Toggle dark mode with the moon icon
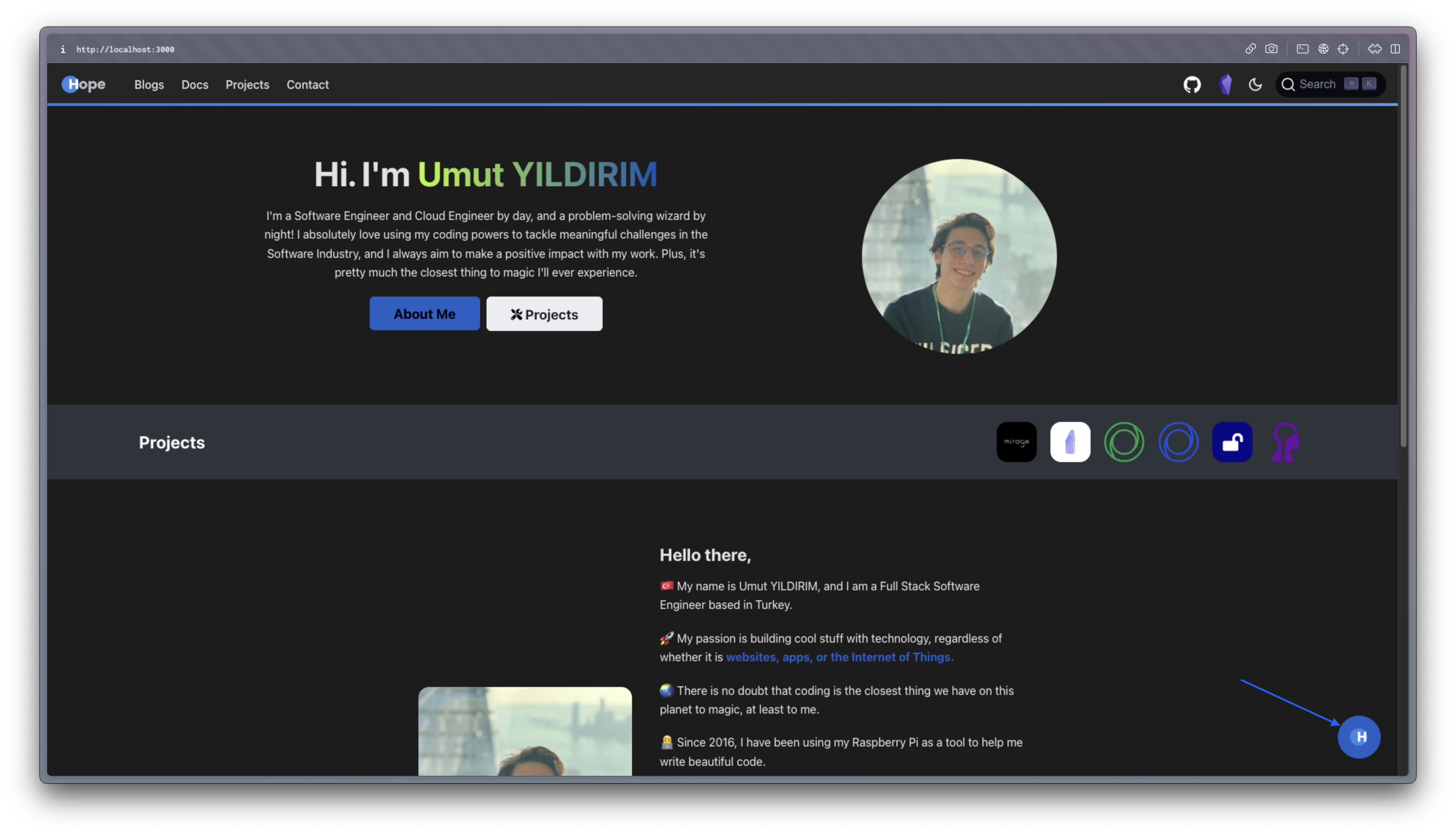The height and width of the screenshot is (836, 1456). click(1255, 85)
